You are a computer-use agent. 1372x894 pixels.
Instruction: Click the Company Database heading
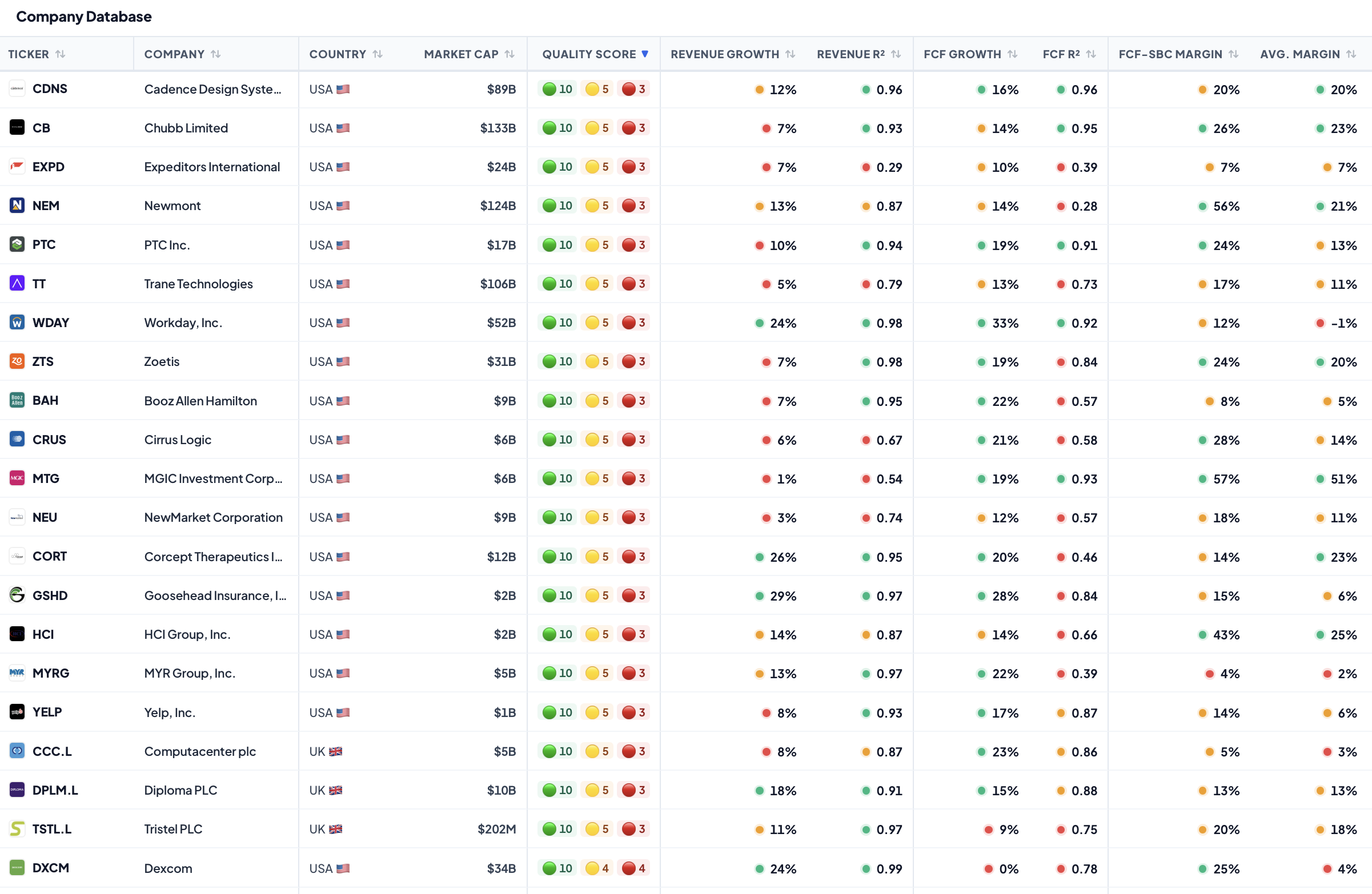point(84,17)
